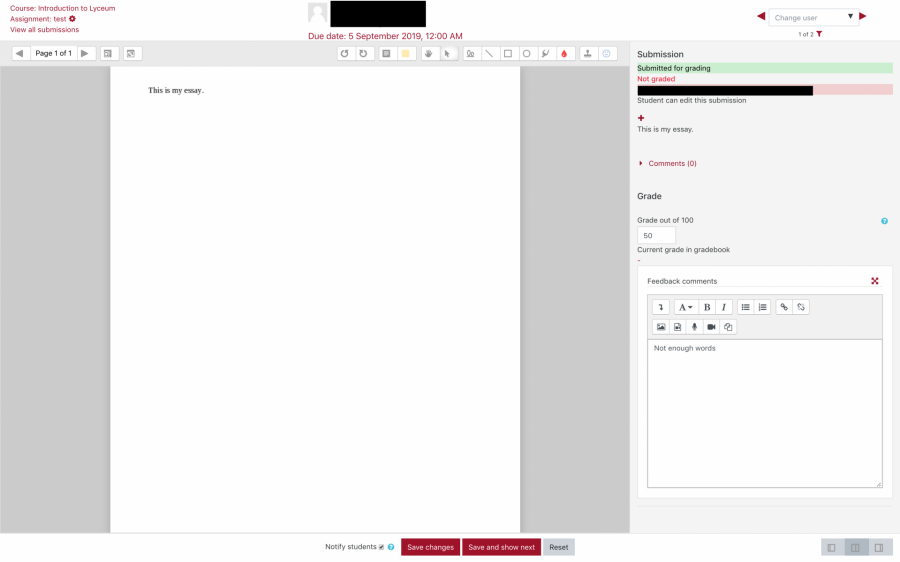
Task: Open the paragraph styles dropdown in editor
Action: 686,307
